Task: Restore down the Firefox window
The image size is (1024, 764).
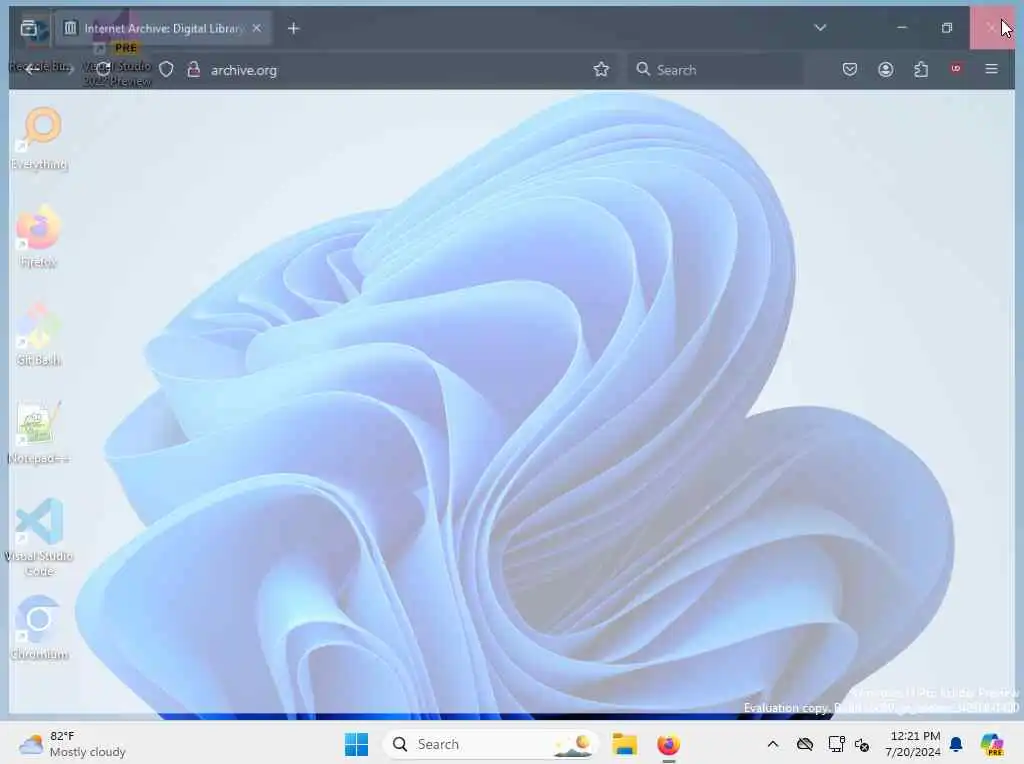Action: click(947, 27)
